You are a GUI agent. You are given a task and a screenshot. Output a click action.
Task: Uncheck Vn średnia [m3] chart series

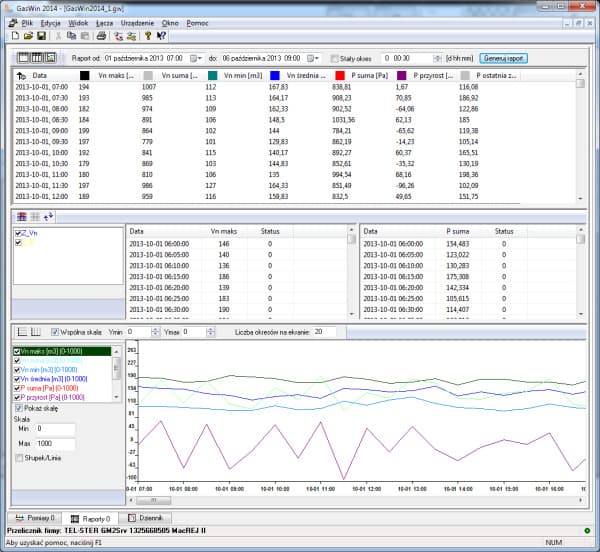point(17,379)
